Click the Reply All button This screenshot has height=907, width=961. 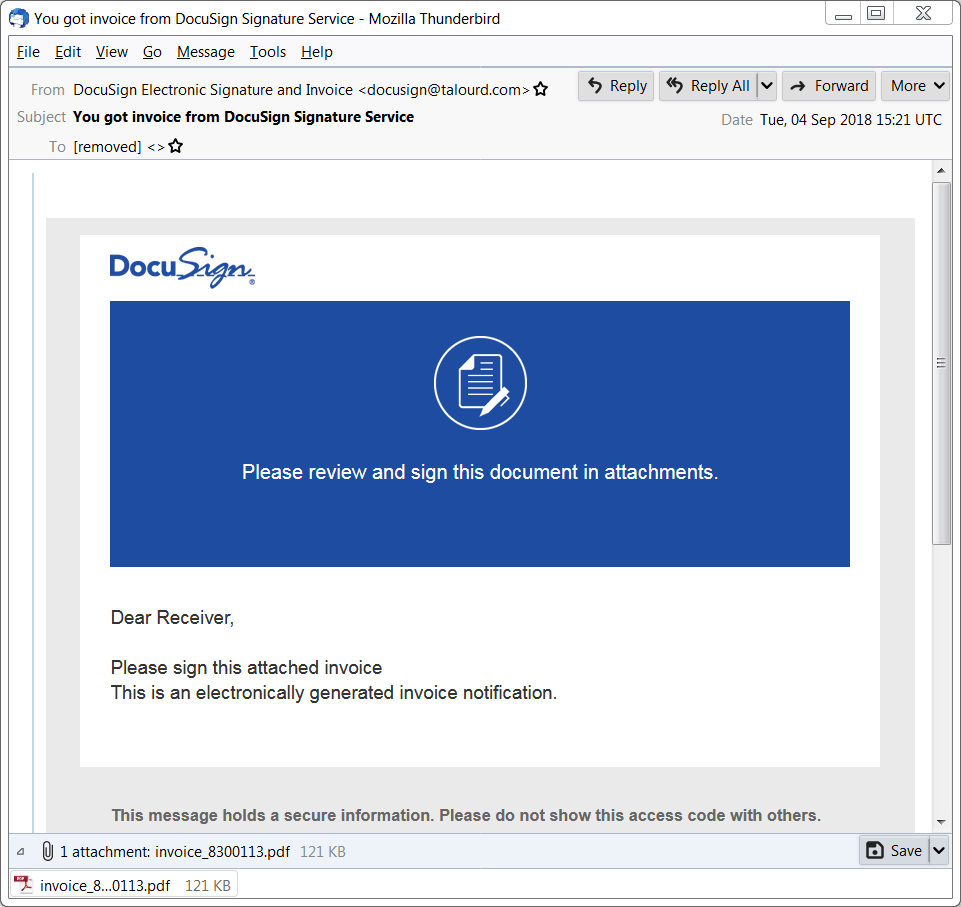click(708, 86)
